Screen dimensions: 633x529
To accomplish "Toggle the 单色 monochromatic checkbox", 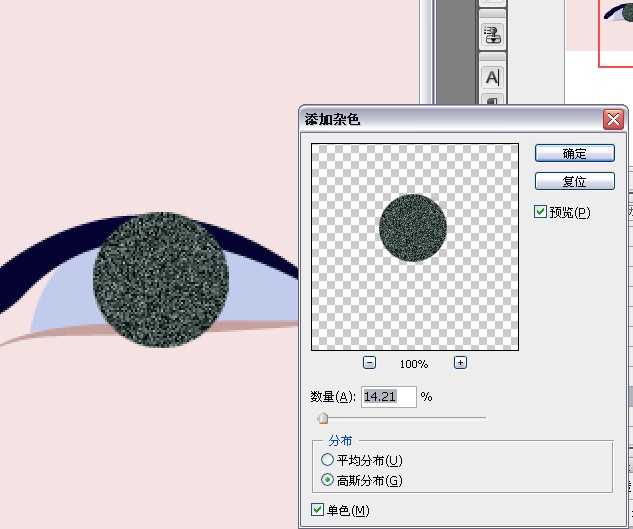I will [318, 511].
